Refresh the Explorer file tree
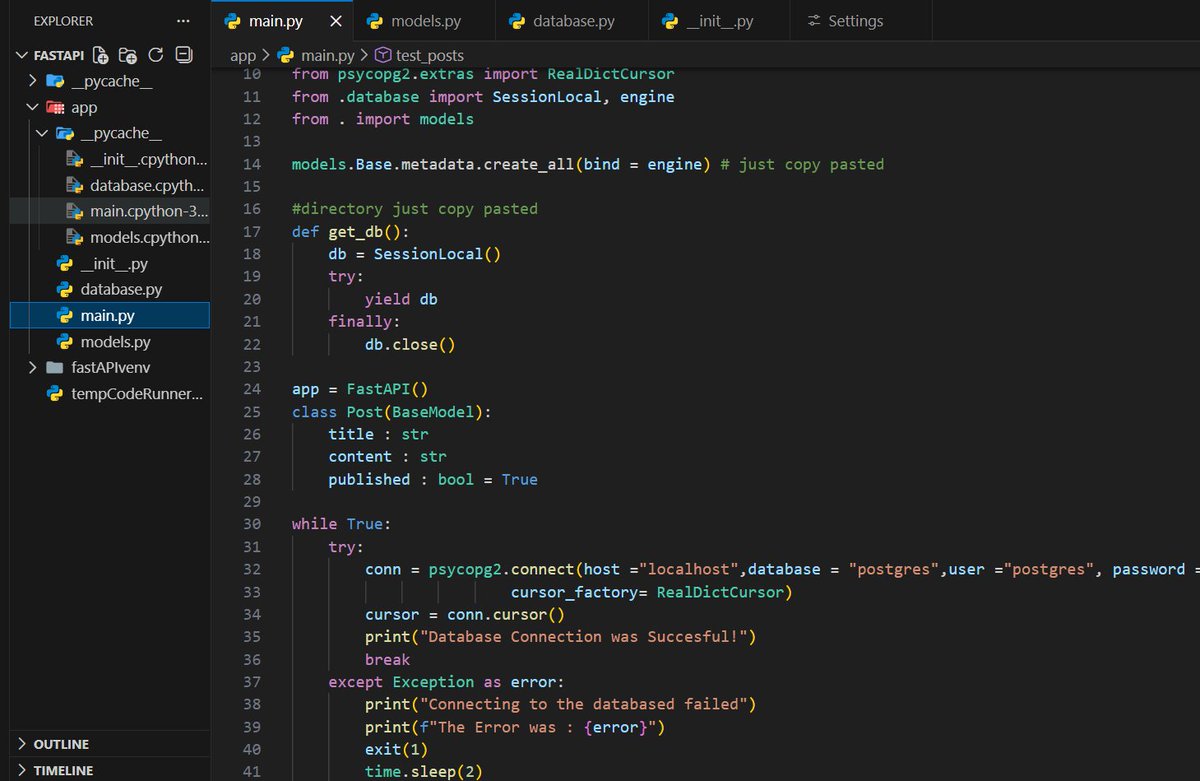Viewport: 1200px width, 781px height. [155, 55]
